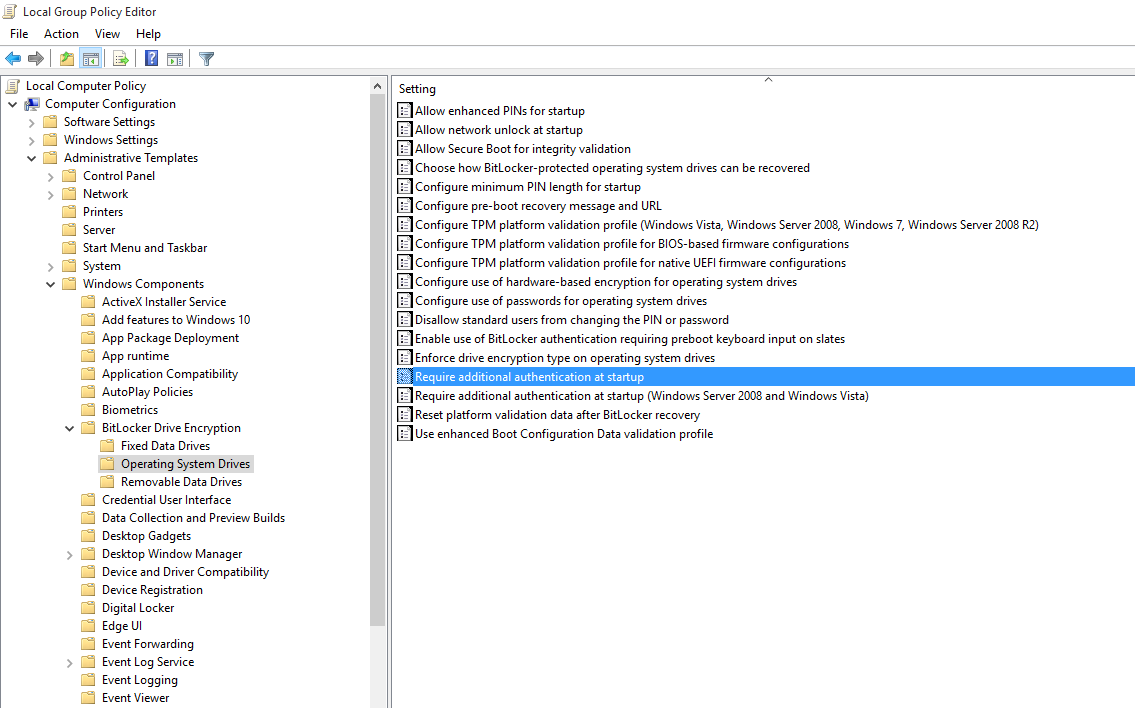Image resolution: width=1135 pixels, height=708 pixels.
Task: Collapse the Windows Components node
Action: pos(50,285)
